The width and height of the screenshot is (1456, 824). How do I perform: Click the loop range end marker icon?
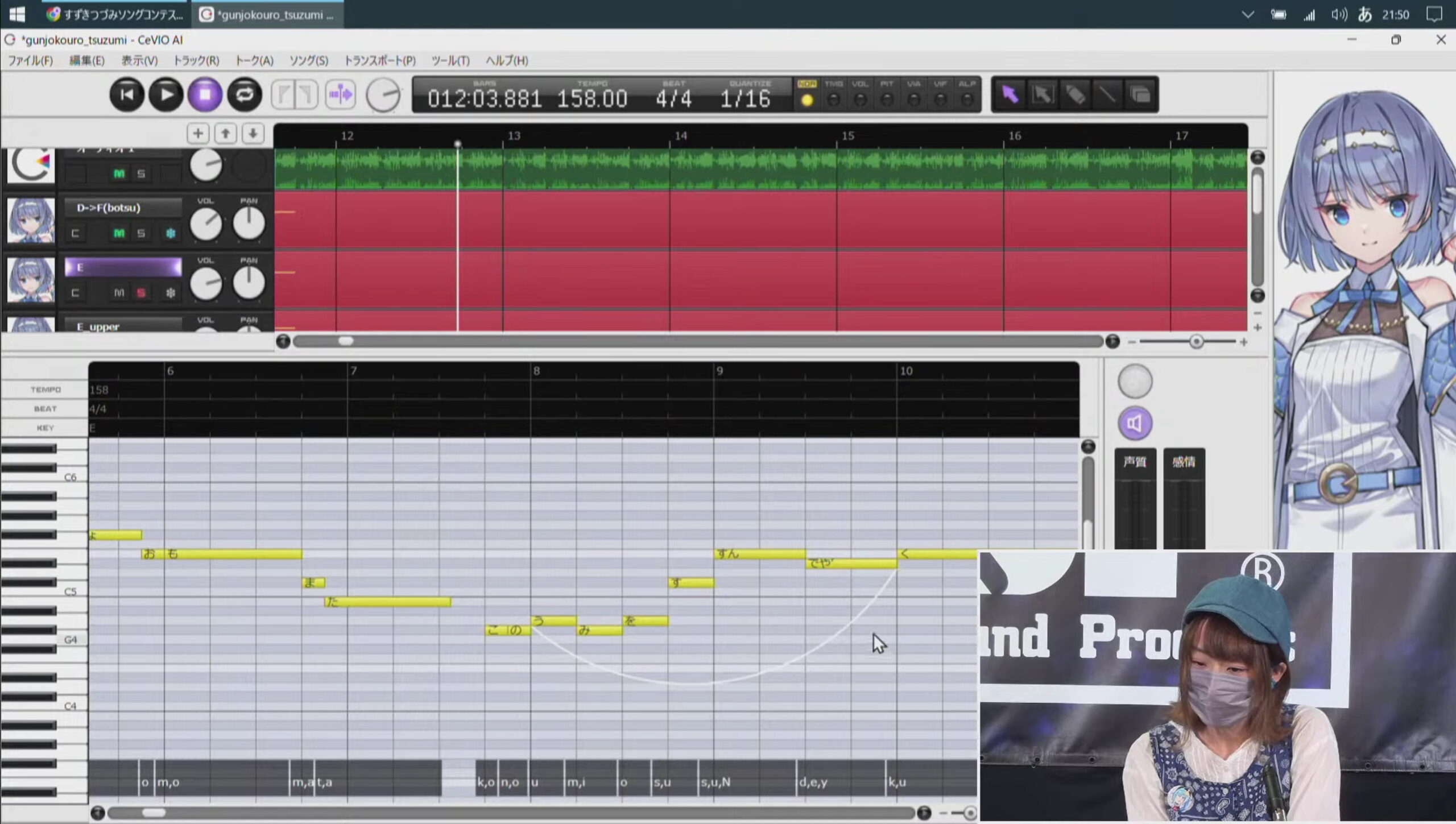[307, 94]
